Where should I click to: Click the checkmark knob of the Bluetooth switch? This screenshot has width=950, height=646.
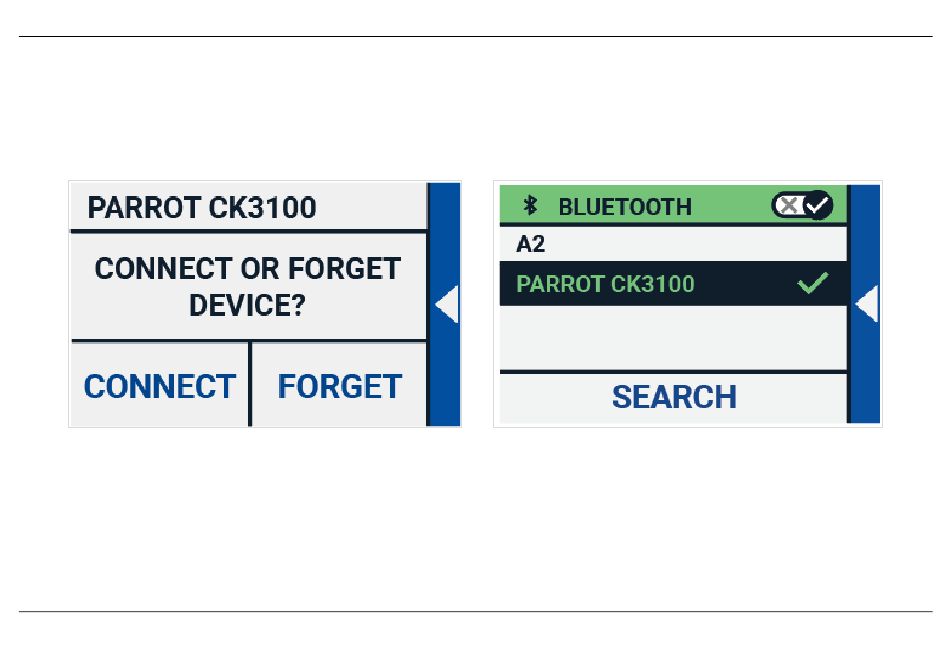point(819,205)
